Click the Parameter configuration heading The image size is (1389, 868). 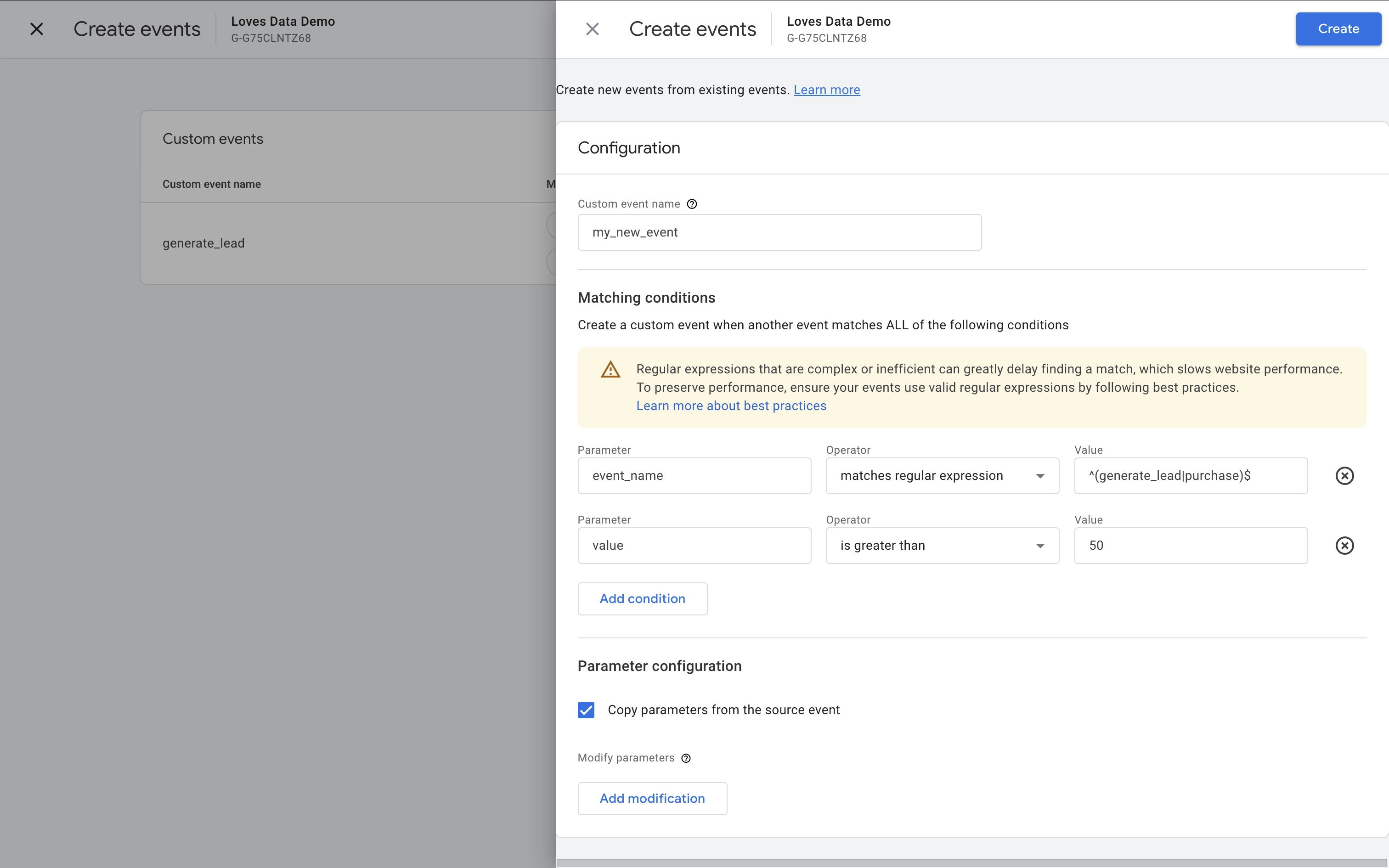660,666
